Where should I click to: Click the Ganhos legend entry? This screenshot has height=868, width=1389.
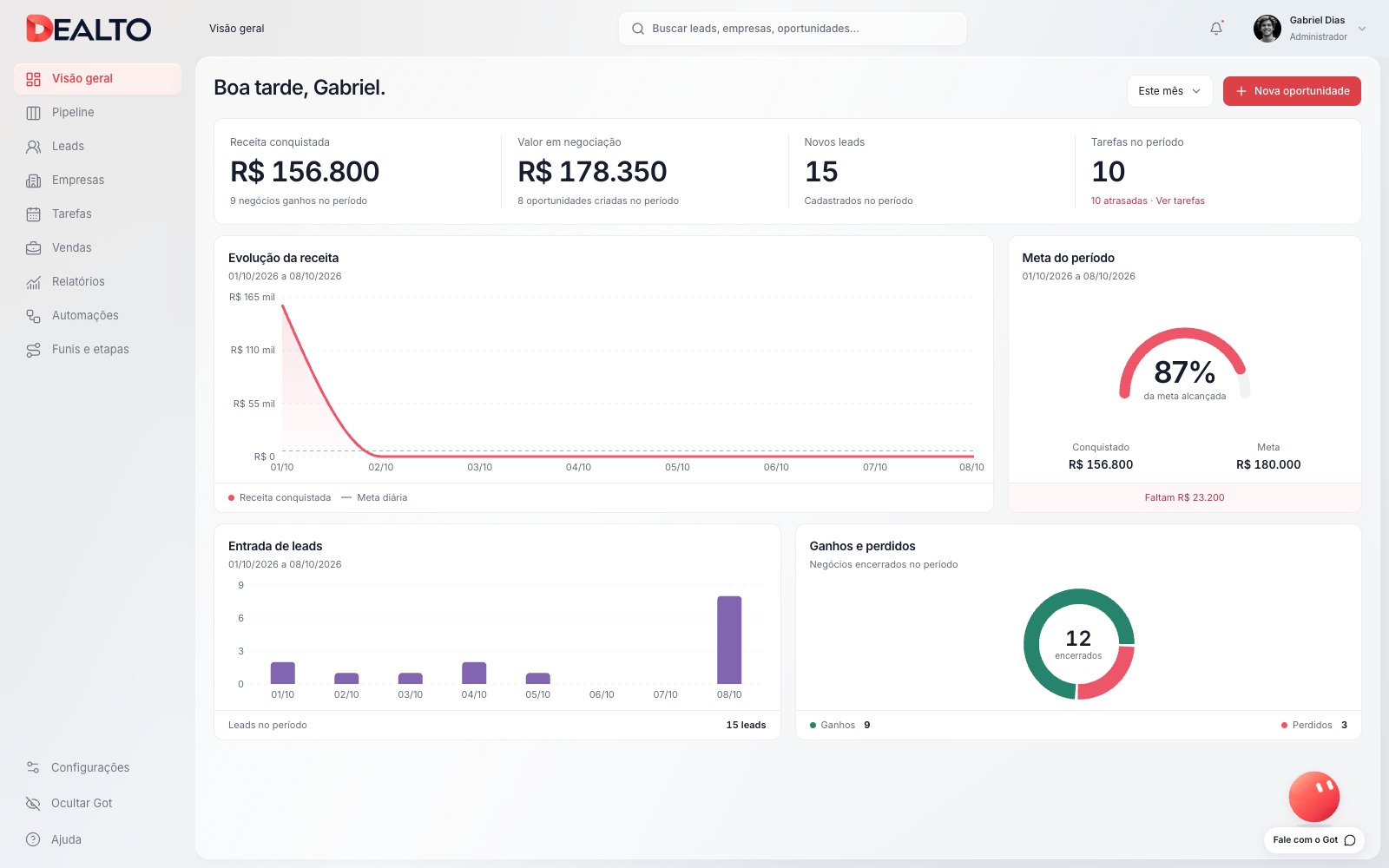[839, 726]
